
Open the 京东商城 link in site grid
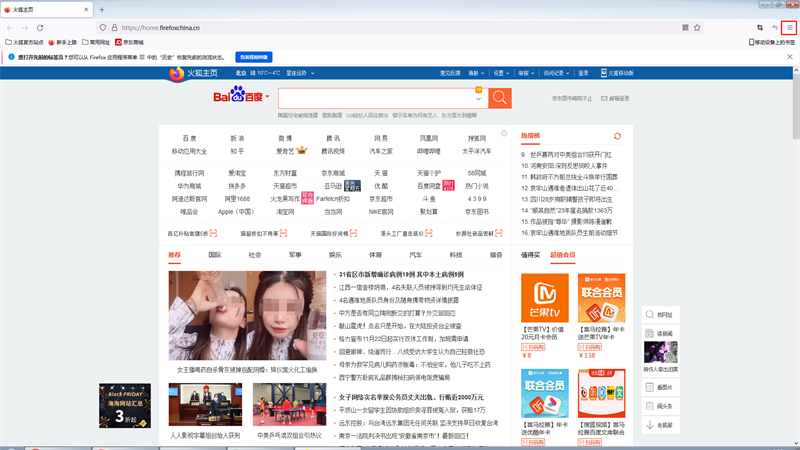[333, 173]
